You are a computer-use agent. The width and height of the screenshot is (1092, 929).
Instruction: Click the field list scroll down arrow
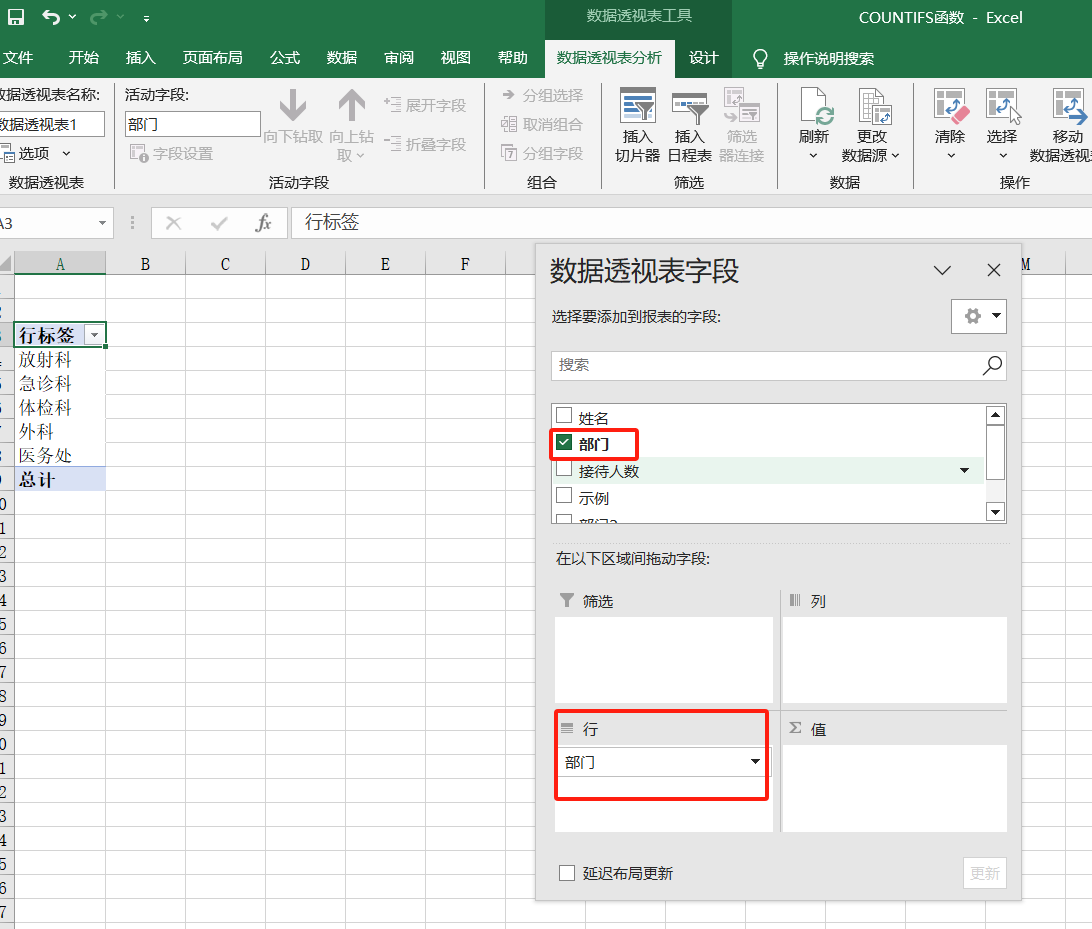[996, 513]
